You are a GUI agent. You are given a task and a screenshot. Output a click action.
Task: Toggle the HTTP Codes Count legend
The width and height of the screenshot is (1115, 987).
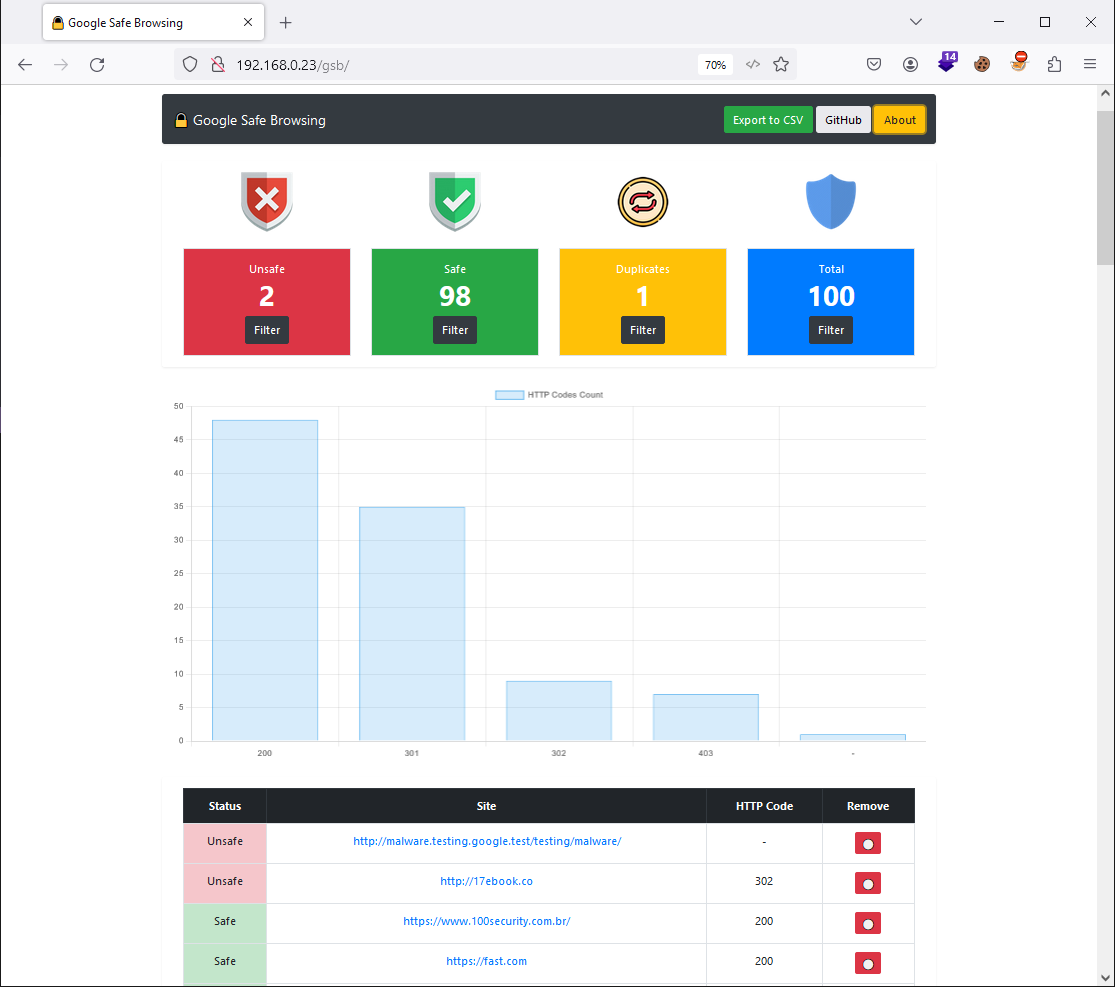[549, 395]
